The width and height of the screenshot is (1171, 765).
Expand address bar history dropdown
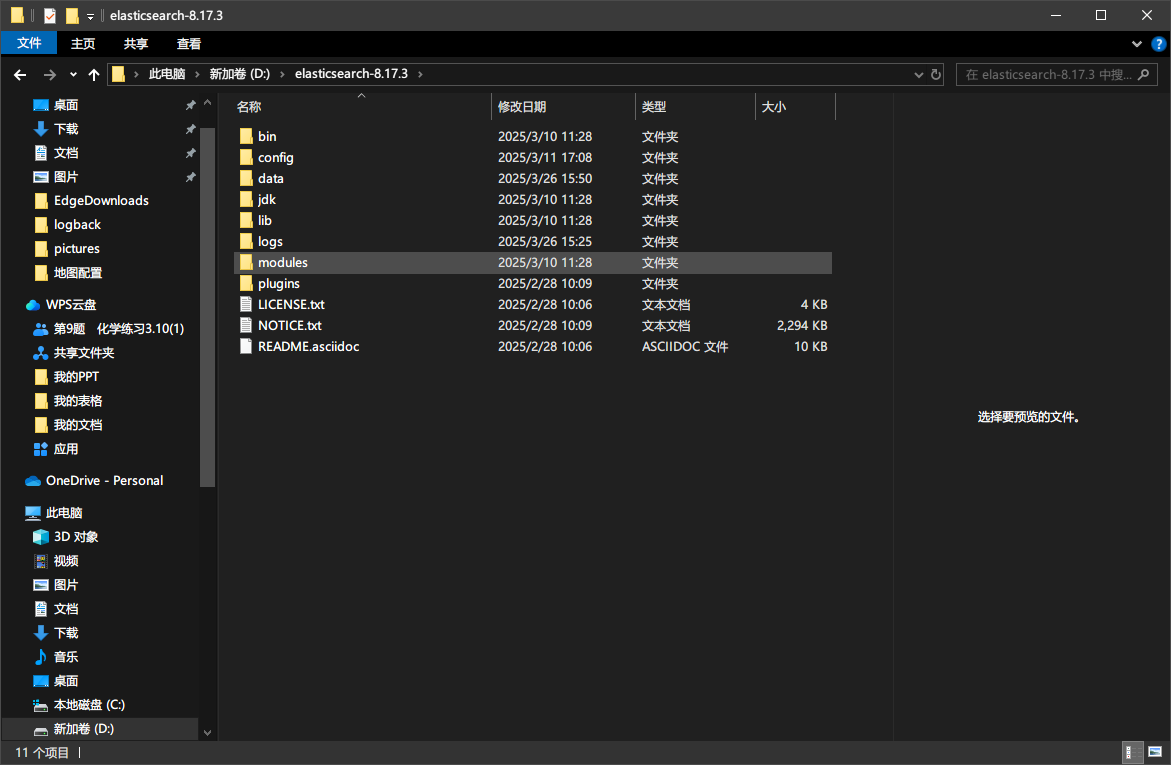pyautogui.click(x=919, y=74)
